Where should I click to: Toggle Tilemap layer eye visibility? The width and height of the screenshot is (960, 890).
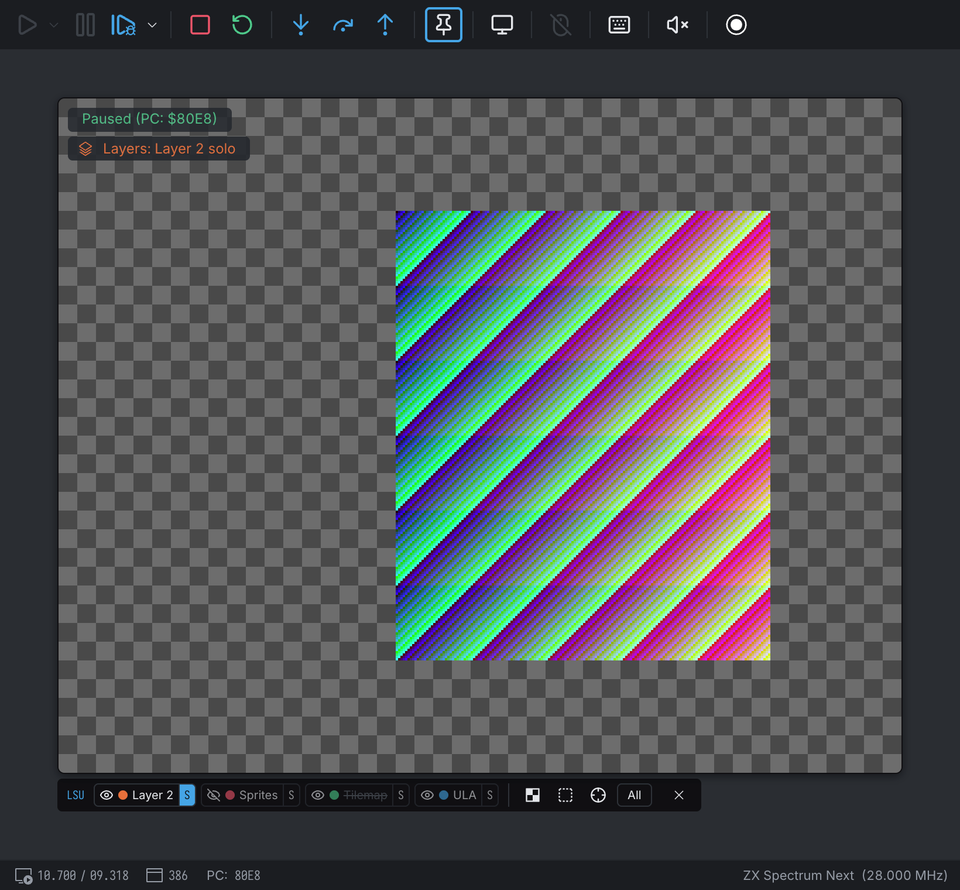(x=318, y=795)
